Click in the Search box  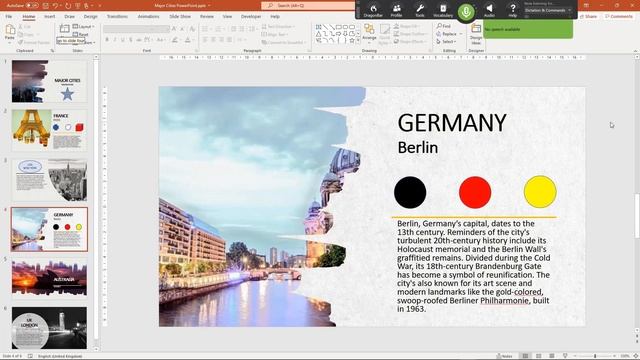click(308, 5)
